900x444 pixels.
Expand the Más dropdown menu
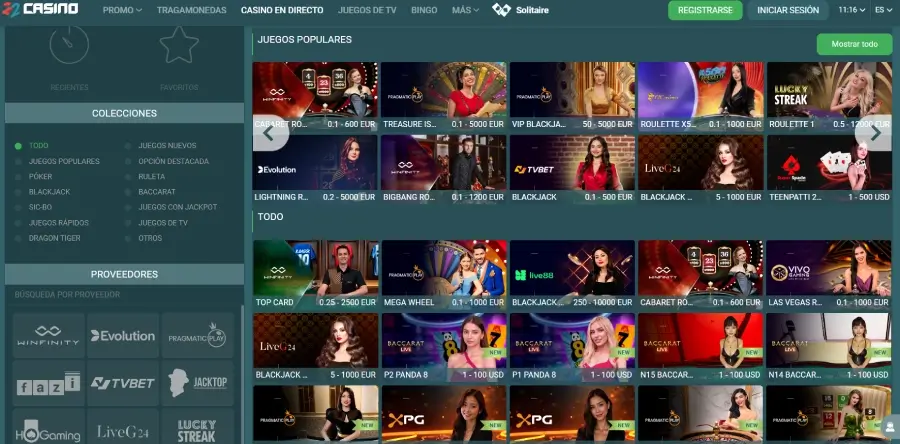click(x=465, y=10)
